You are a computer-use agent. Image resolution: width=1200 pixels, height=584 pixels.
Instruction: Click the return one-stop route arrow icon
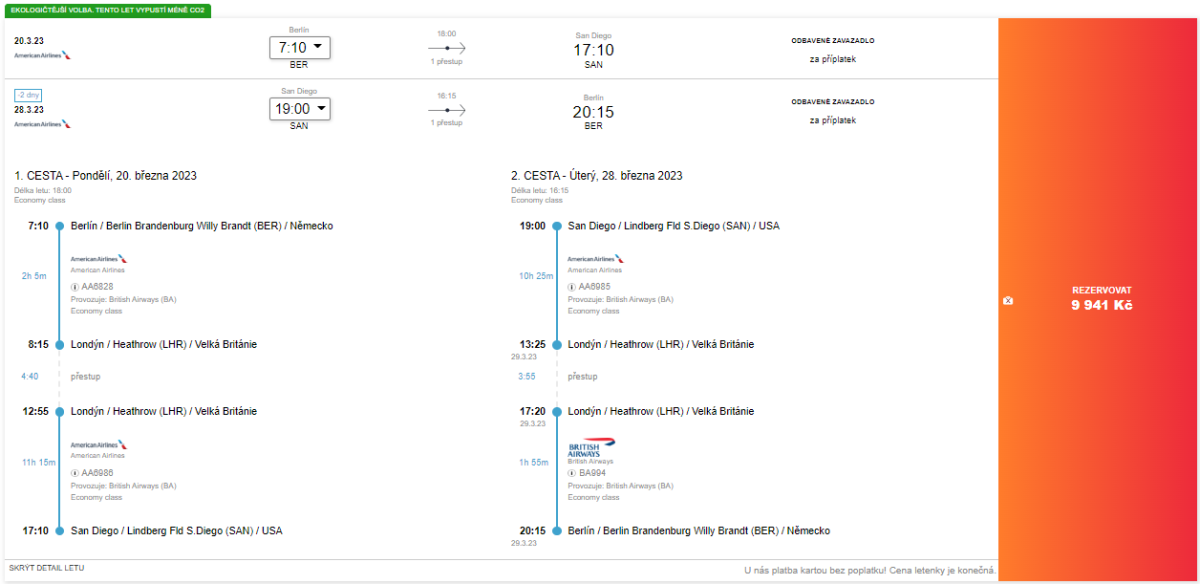click(447, 109)
